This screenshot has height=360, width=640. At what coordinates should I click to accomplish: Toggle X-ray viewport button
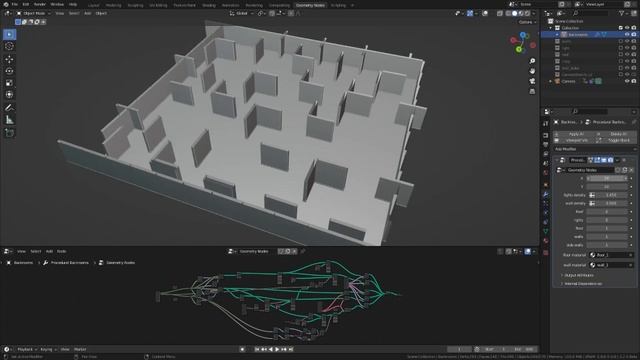(x=500, y=13)
